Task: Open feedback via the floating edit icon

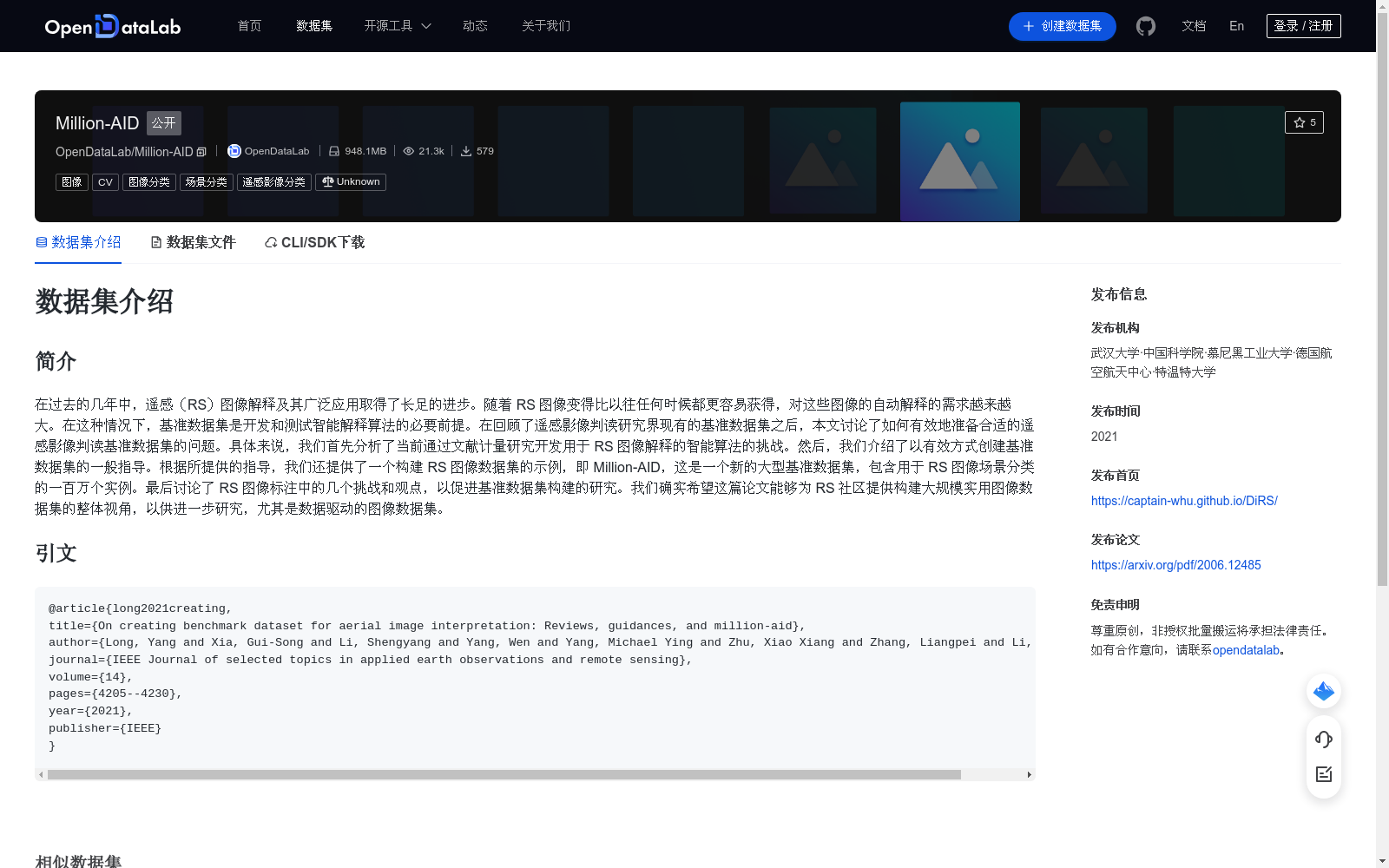Action: click(x=1323, y=774)
